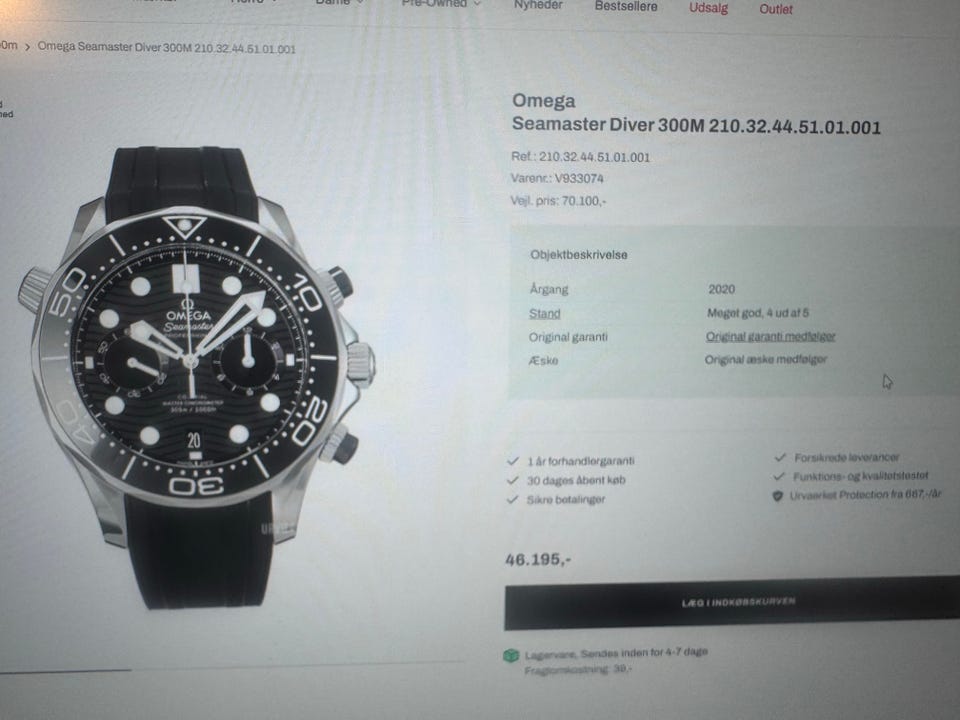Viewport: 960px width, 720px height.
Task: Click the Omega Seamaster breadcrumb link
Action: coord(167,48)
